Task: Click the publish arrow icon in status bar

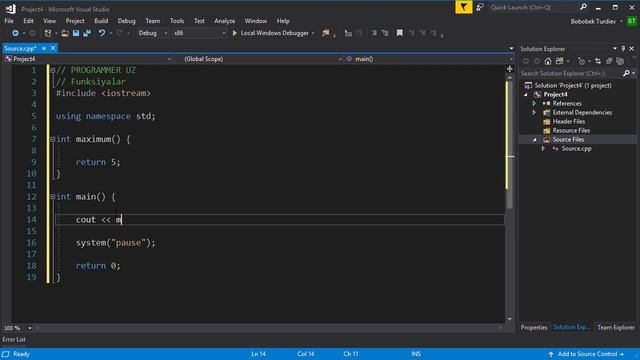Action: 551,354
